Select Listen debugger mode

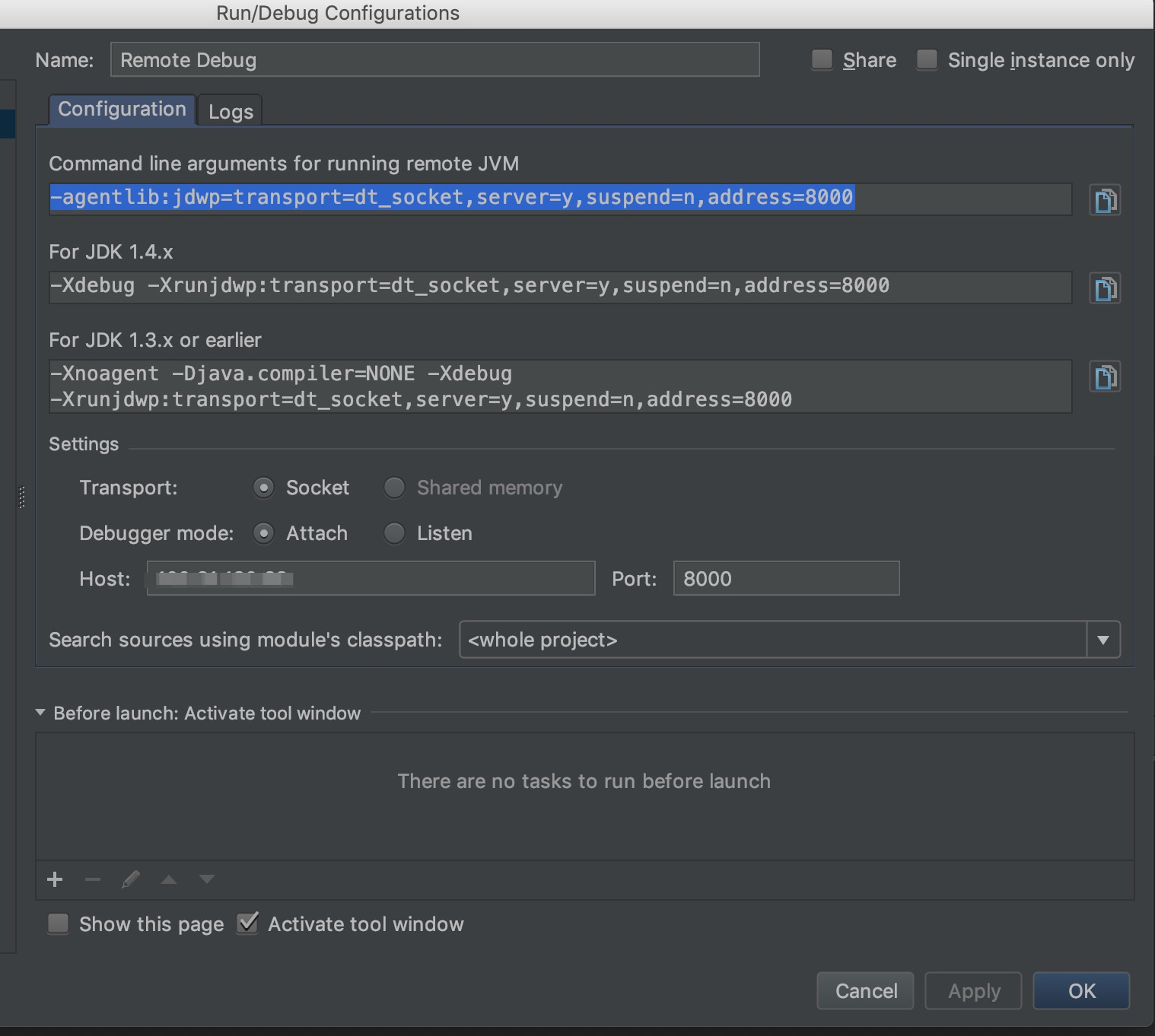coord(394,533)
